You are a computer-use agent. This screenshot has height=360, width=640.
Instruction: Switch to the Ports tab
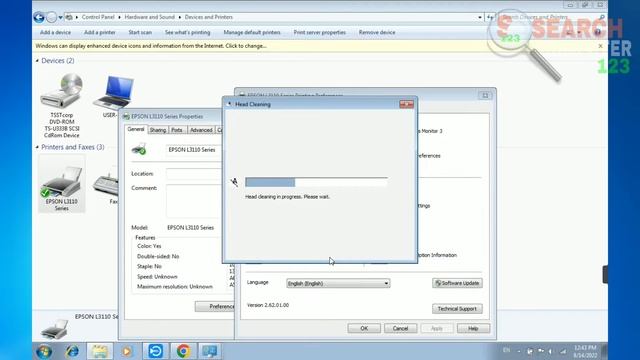(177, 130)
